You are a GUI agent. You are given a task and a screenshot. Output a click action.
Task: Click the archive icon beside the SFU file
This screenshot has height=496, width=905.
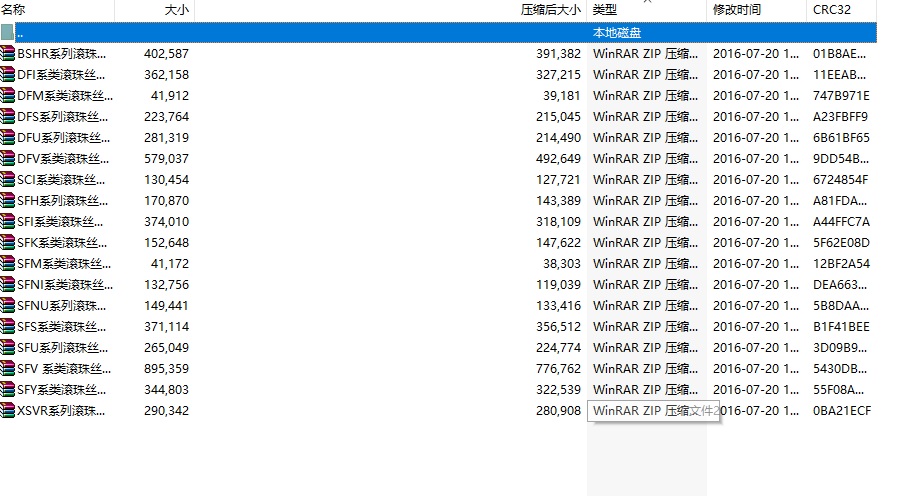(8, 348)
